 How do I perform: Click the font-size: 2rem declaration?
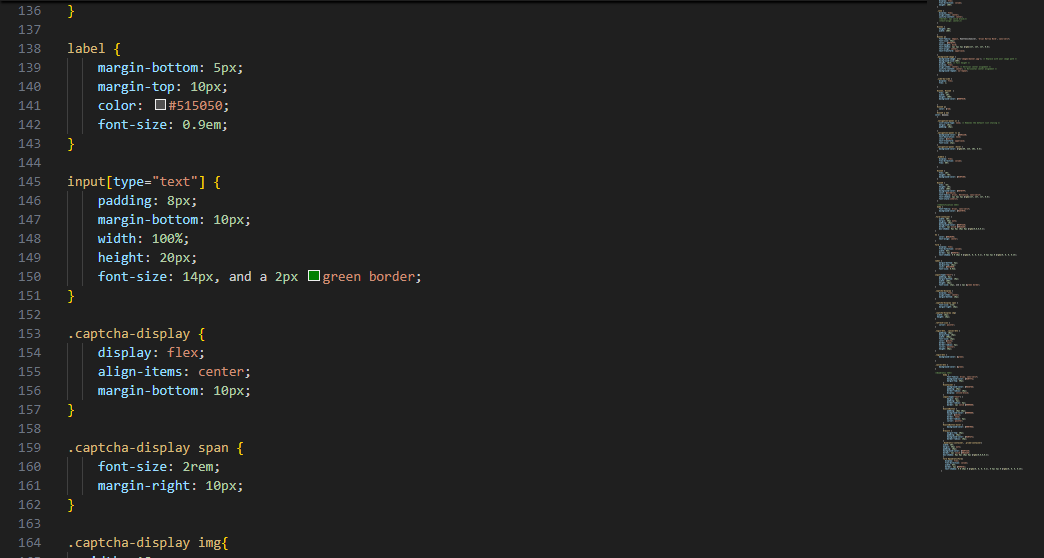(x=158, y=467)
